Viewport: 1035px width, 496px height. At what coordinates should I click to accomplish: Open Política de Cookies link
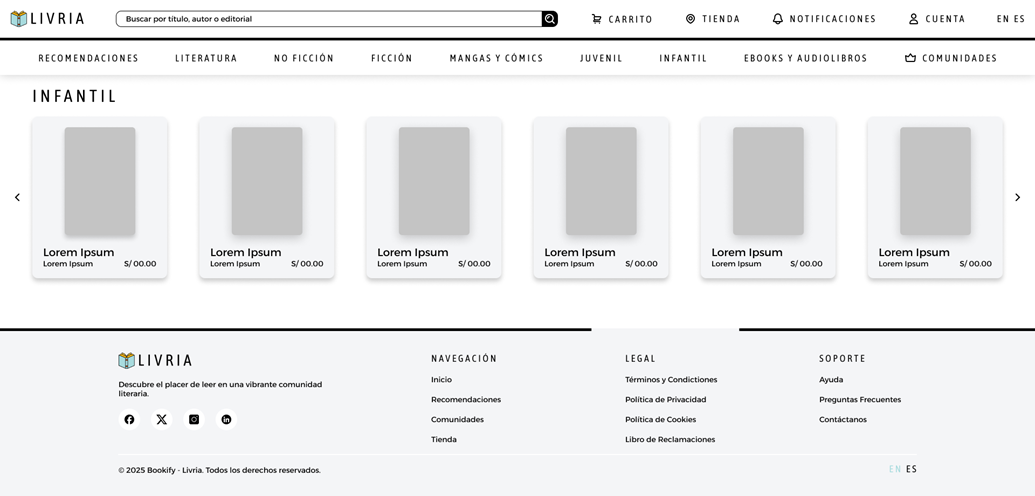(661, 419)
